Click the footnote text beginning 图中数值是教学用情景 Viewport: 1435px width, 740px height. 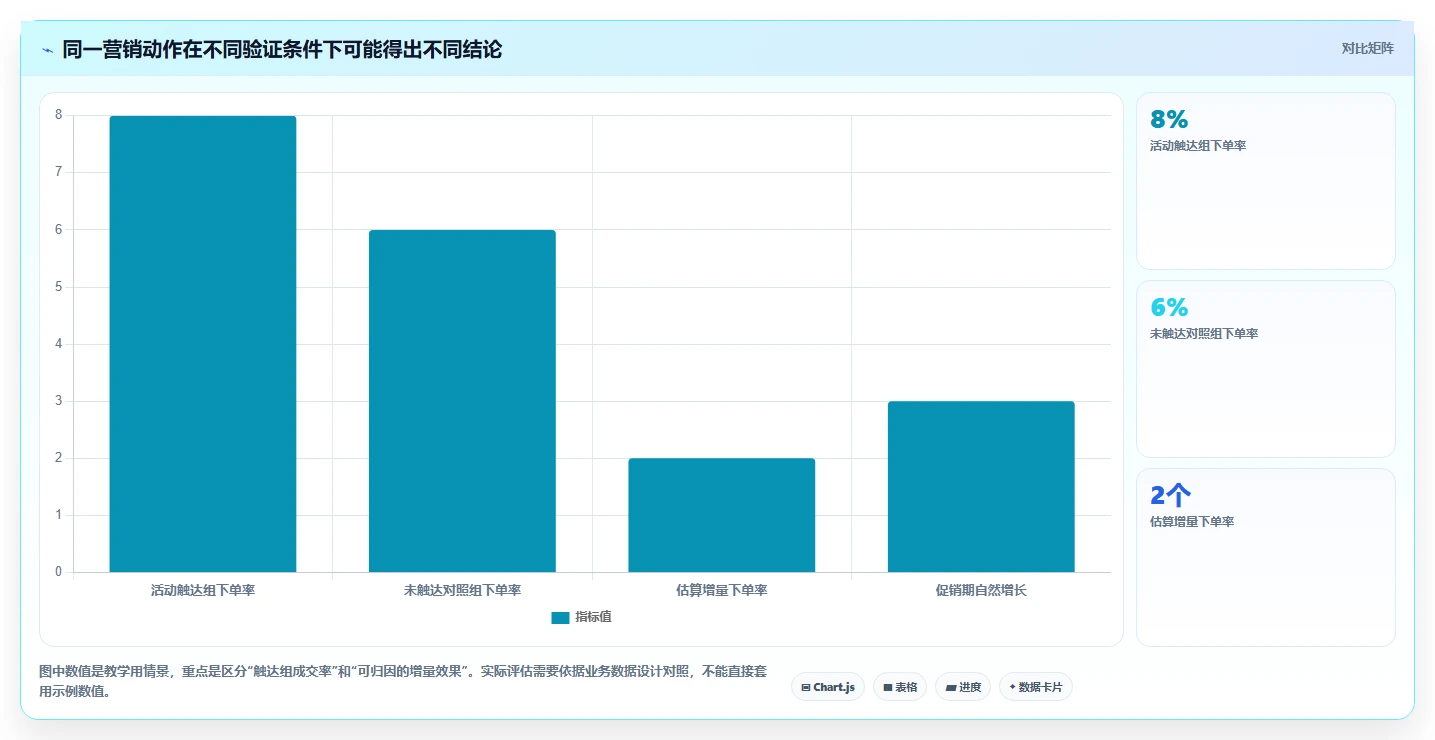tap(403, 680)
